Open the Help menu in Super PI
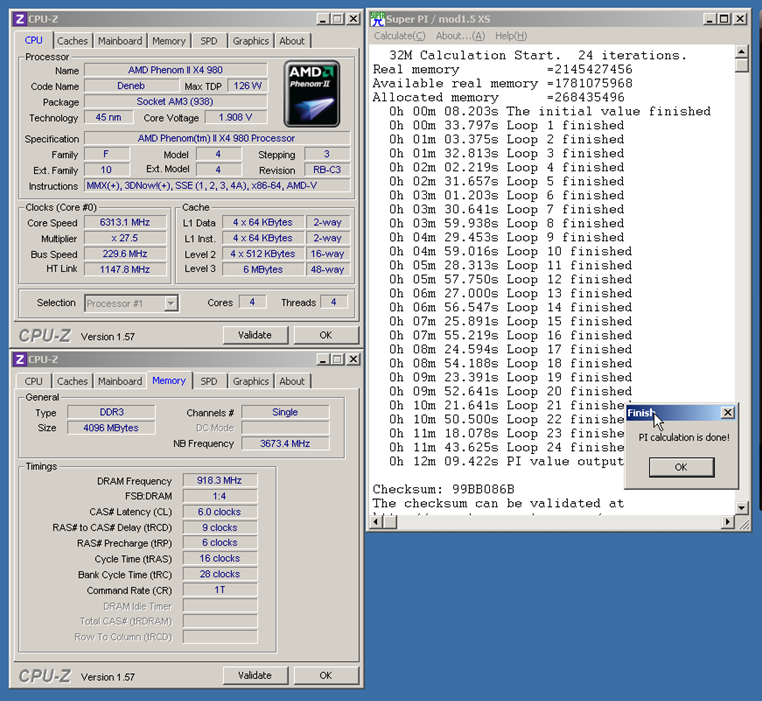The width and height of the screenshot is (762, 701). 511,36
